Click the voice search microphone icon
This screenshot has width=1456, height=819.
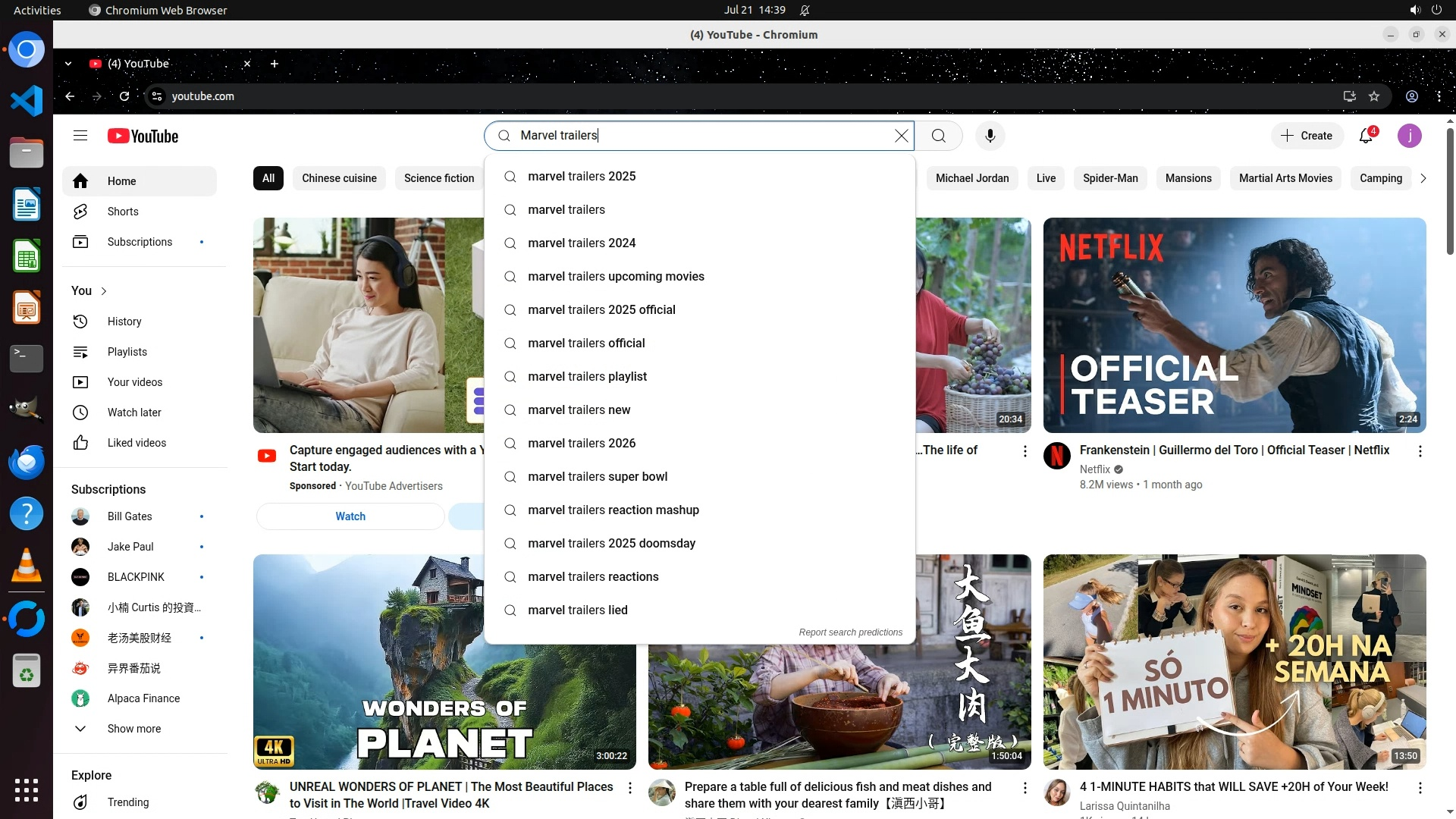[990, 136]
